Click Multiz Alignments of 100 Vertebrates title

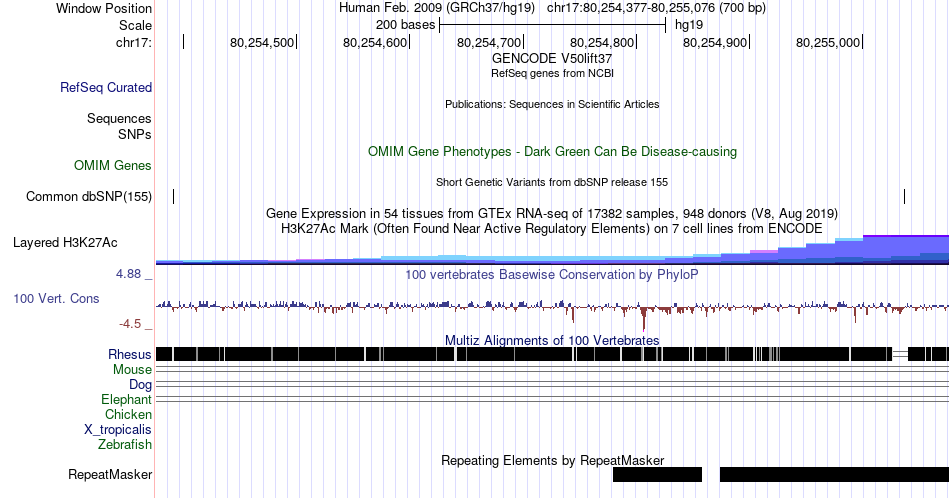click(552, 340)
